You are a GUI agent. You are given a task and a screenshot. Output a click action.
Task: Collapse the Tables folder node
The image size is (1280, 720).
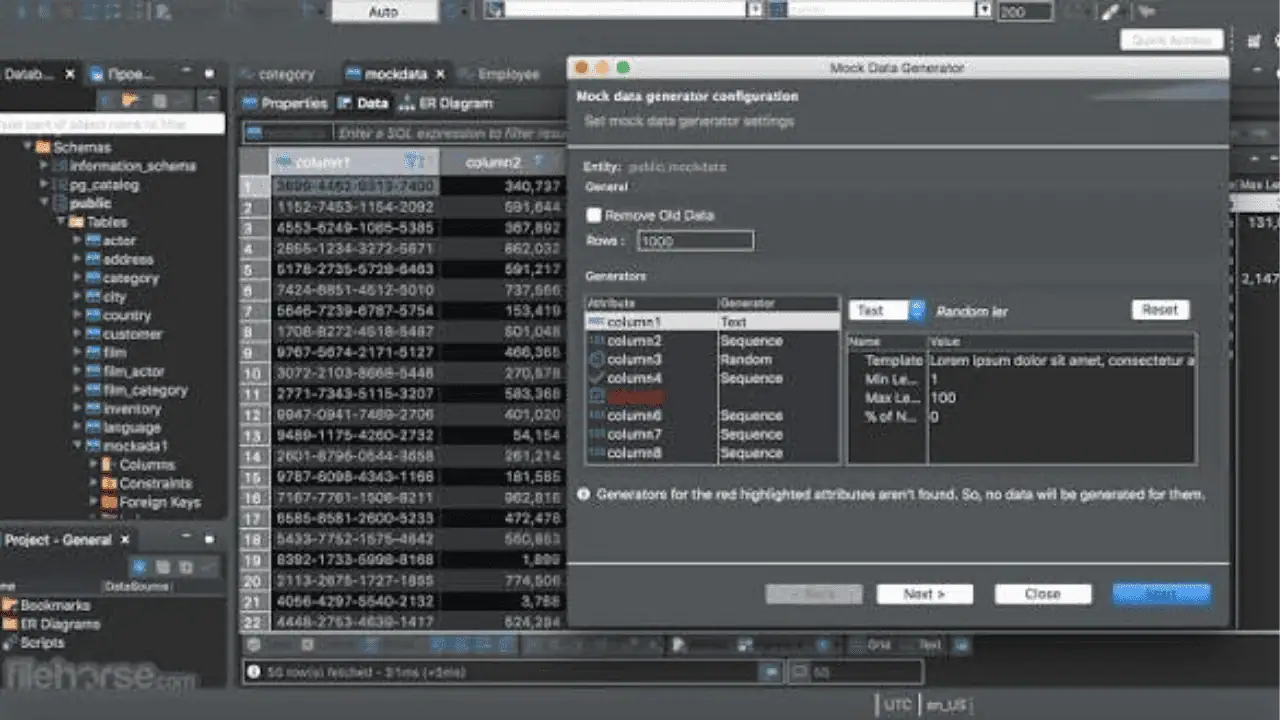(x=61, y=222)
